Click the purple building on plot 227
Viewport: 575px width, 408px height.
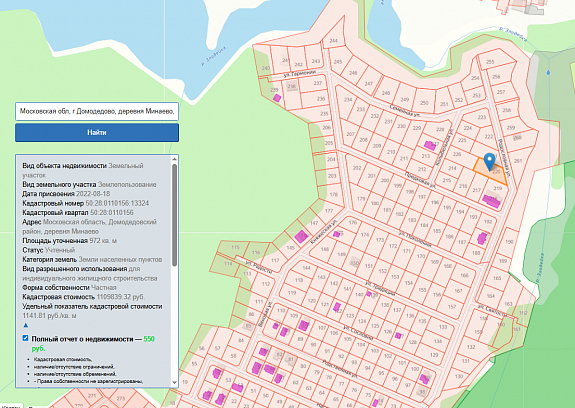point(430,145)
